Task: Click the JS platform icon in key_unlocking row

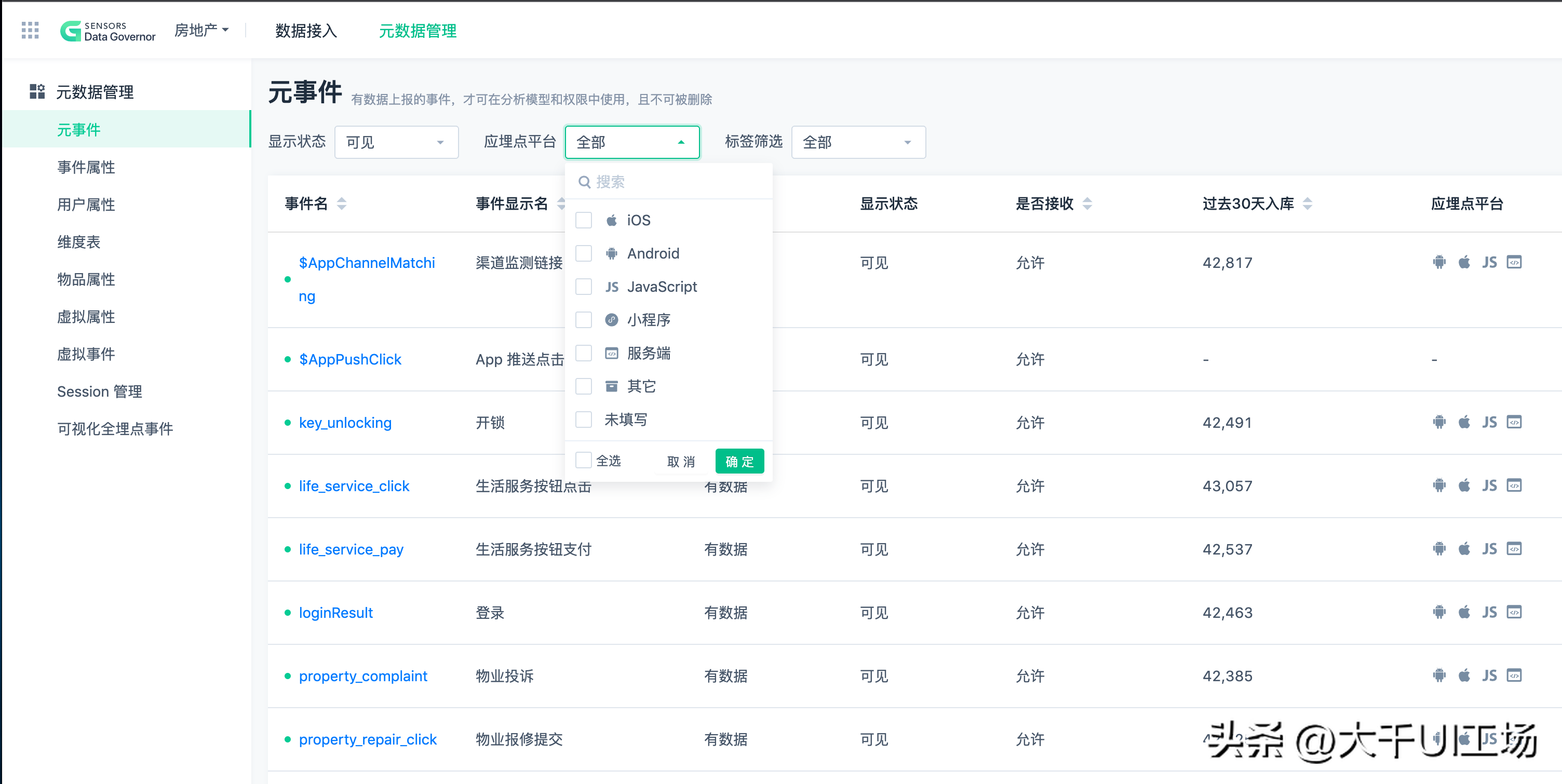Action: (1489, 422)
